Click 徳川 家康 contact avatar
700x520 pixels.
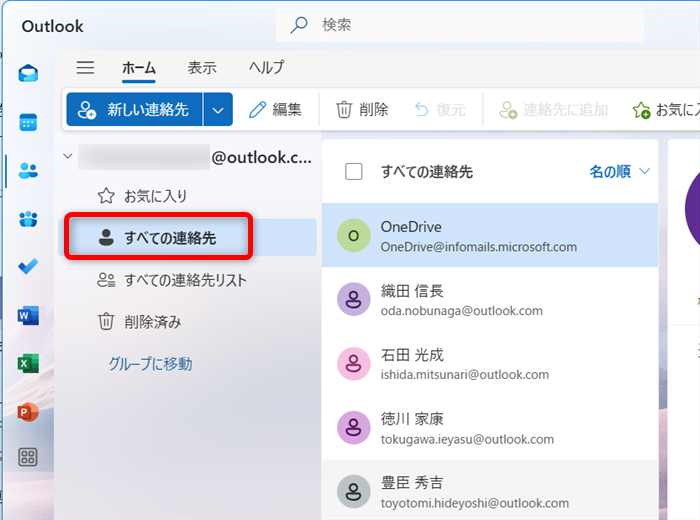pyautogui.click(x=354, y=428)
